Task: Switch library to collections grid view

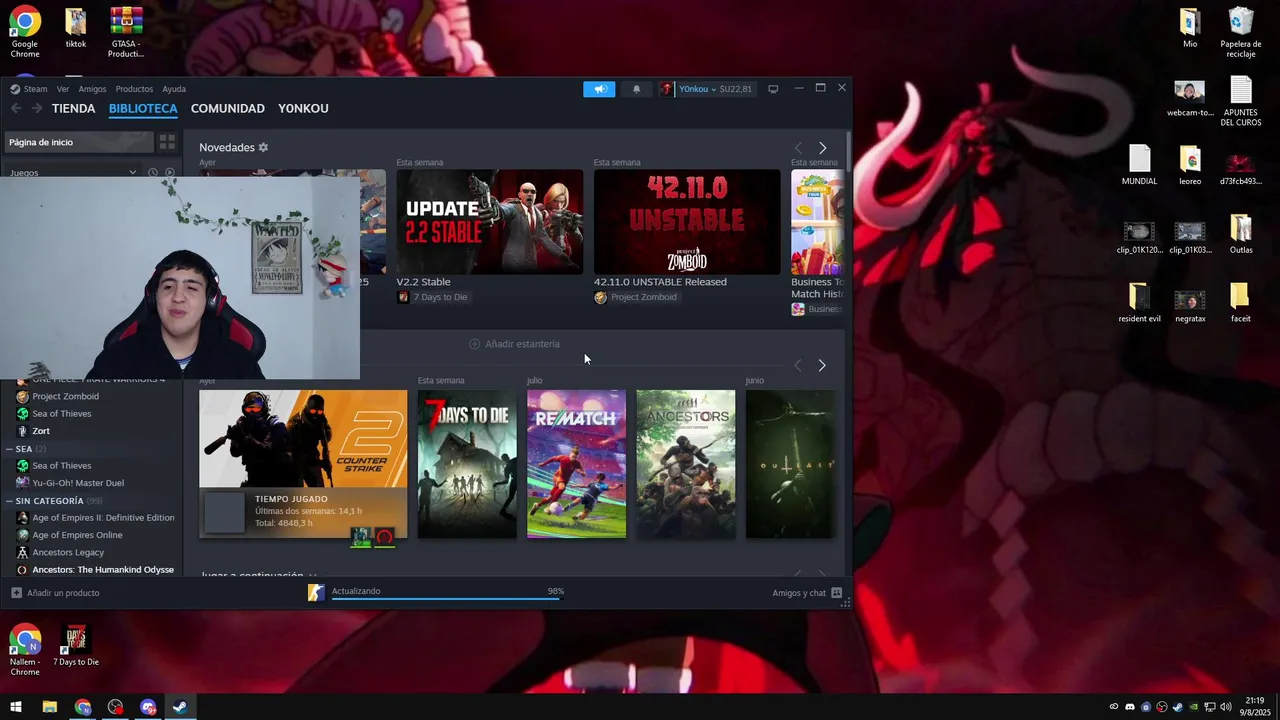Action: [x=167, y=142]
